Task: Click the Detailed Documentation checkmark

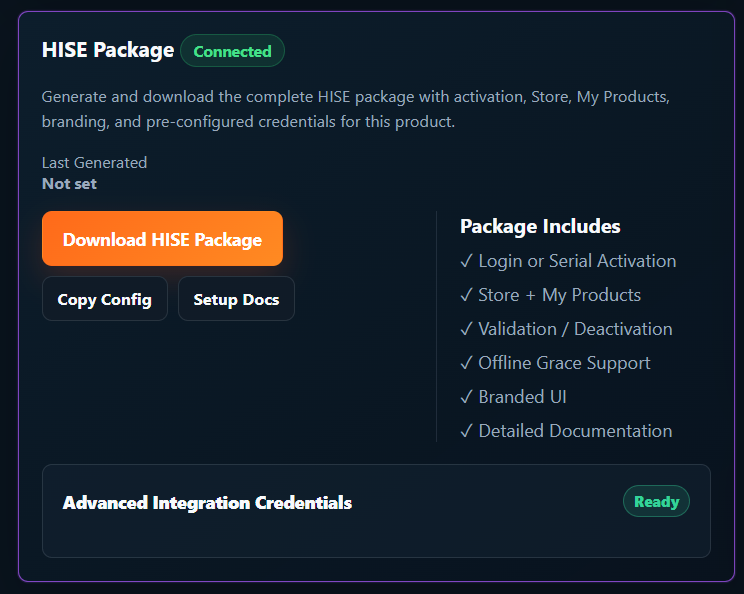Action: coord(466,431)
